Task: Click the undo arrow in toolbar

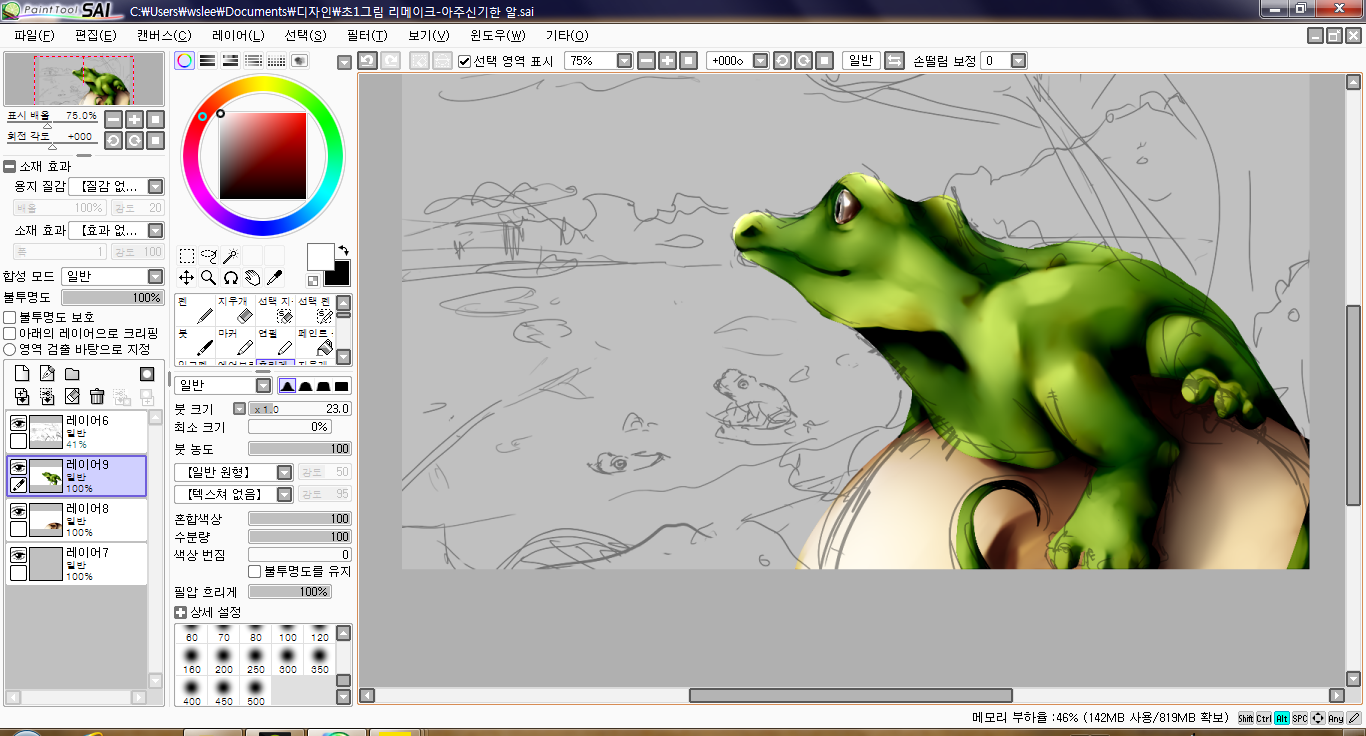Action: click(x=367, y=61)
